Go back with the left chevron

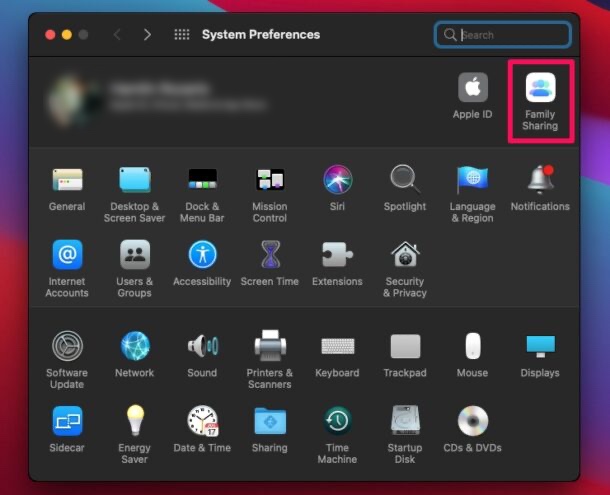click(117, 35)
